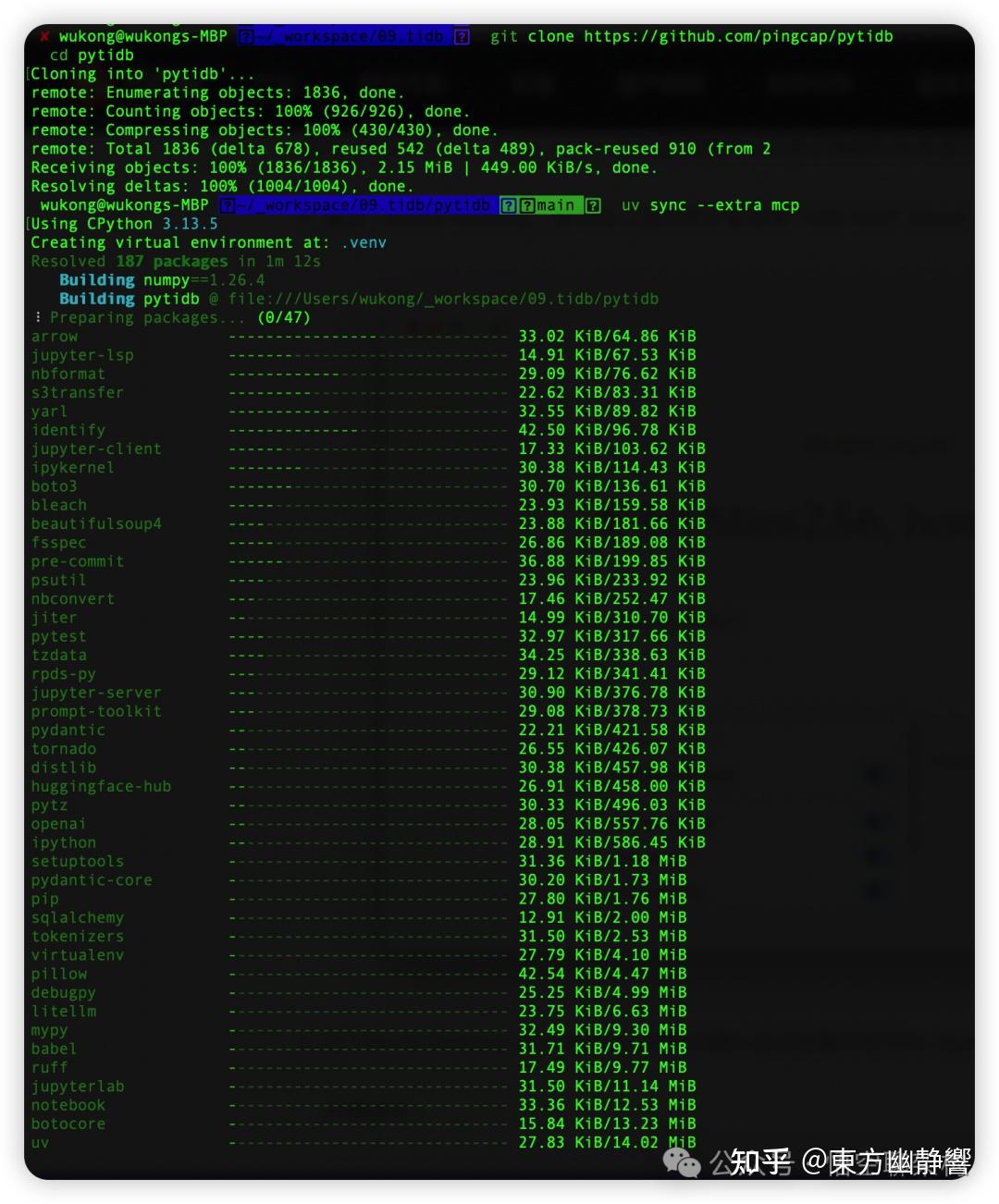Click the 'bleach' package name

(x=58, y=505)
